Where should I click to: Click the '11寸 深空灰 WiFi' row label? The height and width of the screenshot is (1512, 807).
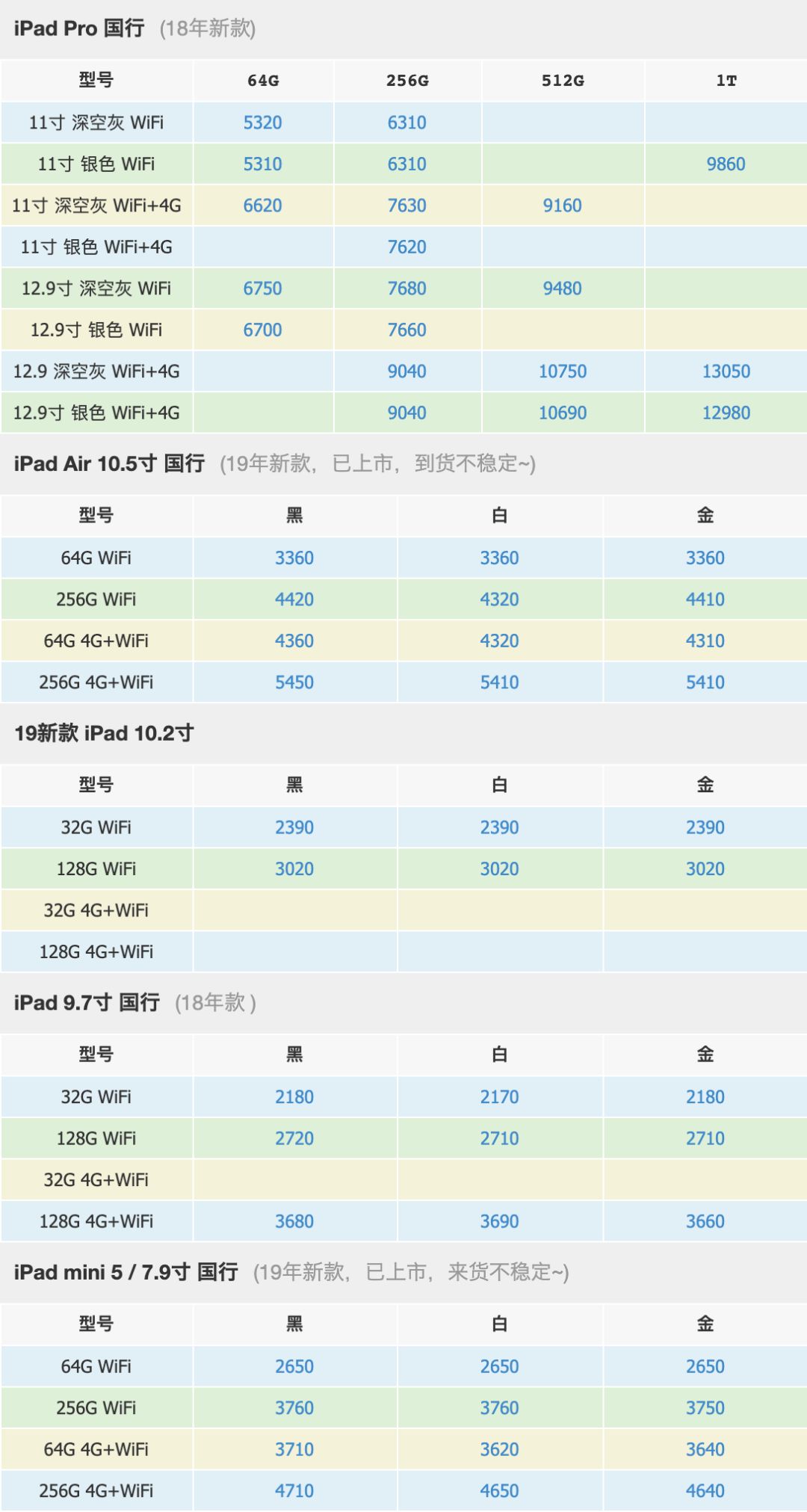[96, 123]
